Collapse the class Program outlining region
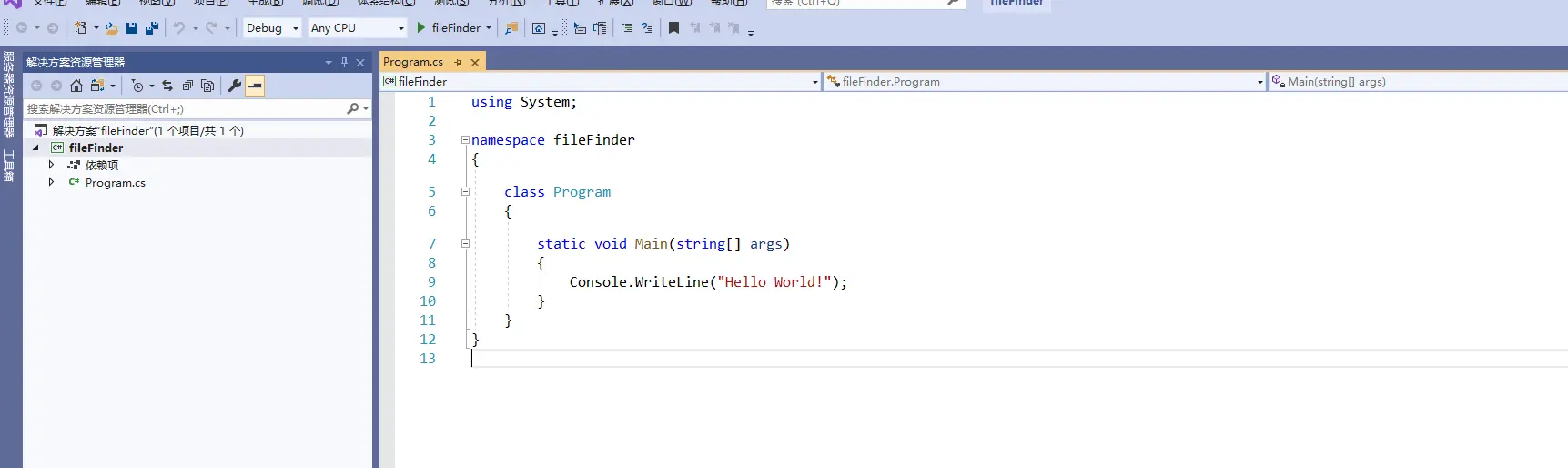 pyautogui.click(x=465, y=192)
